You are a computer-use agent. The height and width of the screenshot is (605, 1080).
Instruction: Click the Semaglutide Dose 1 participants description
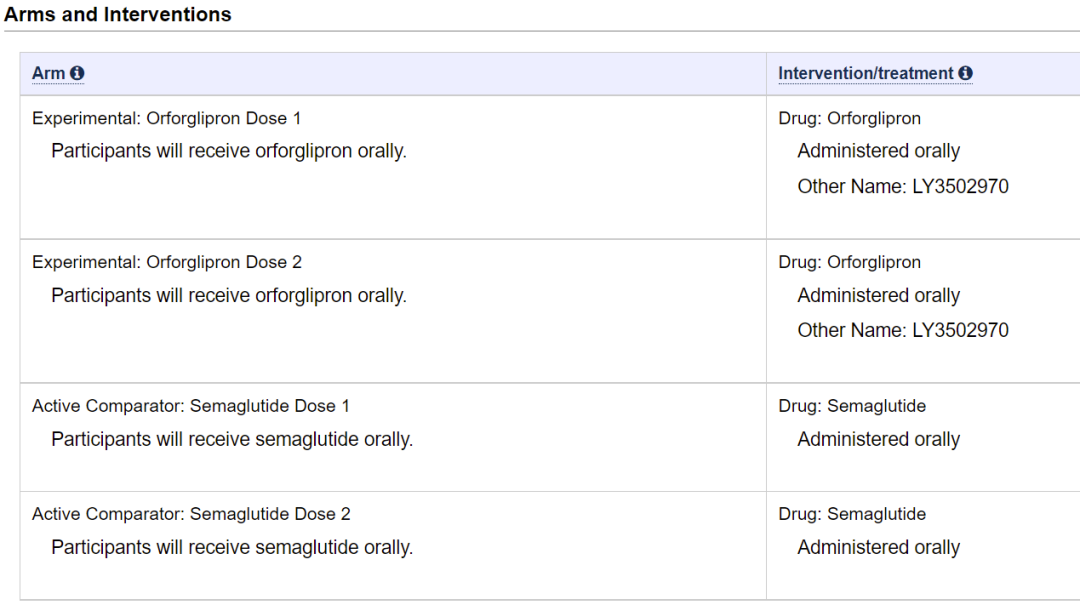point(232,440)
